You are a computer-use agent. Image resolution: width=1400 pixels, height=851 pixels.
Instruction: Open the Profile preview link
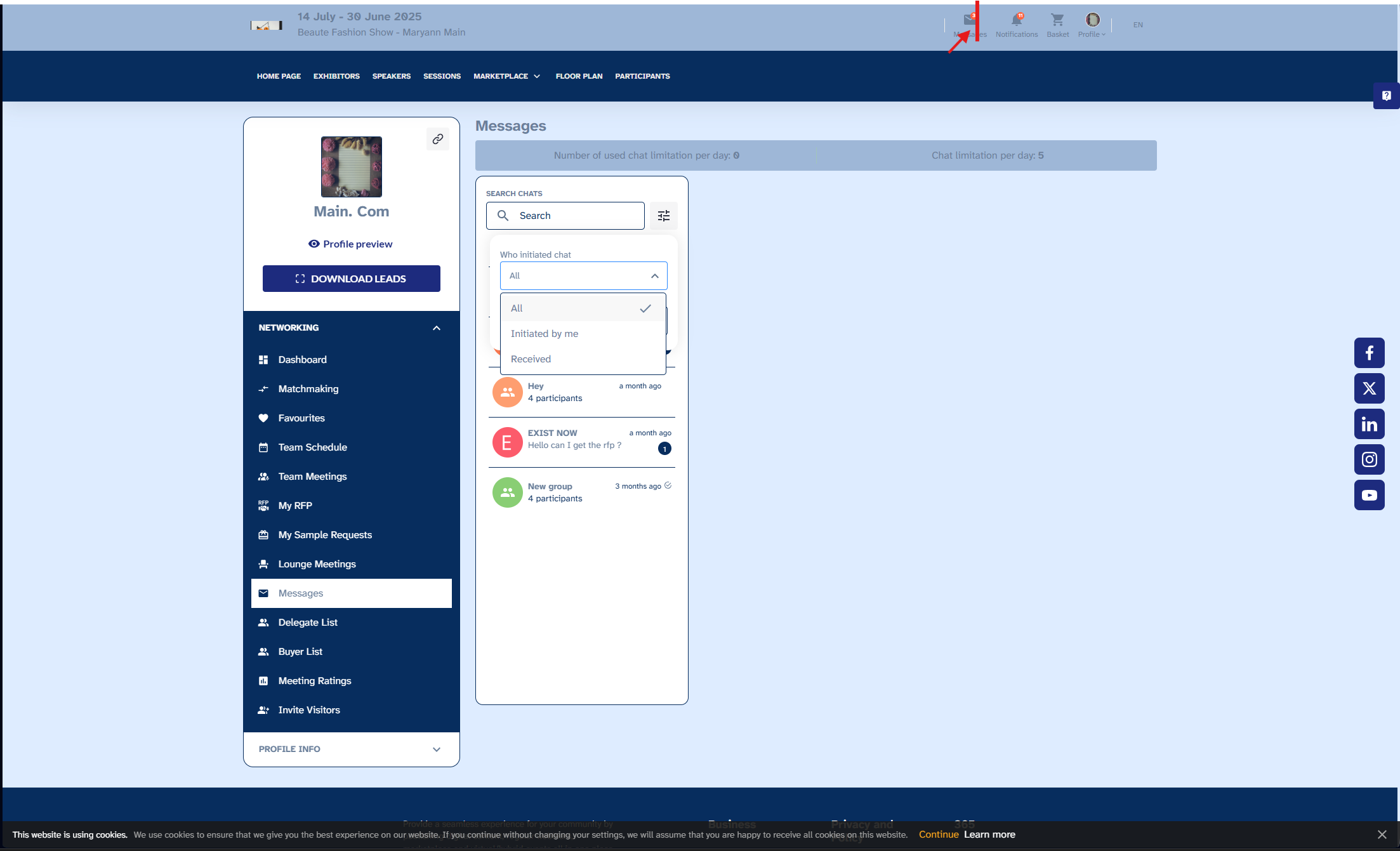pyautogui.click(x=351, y=244)
